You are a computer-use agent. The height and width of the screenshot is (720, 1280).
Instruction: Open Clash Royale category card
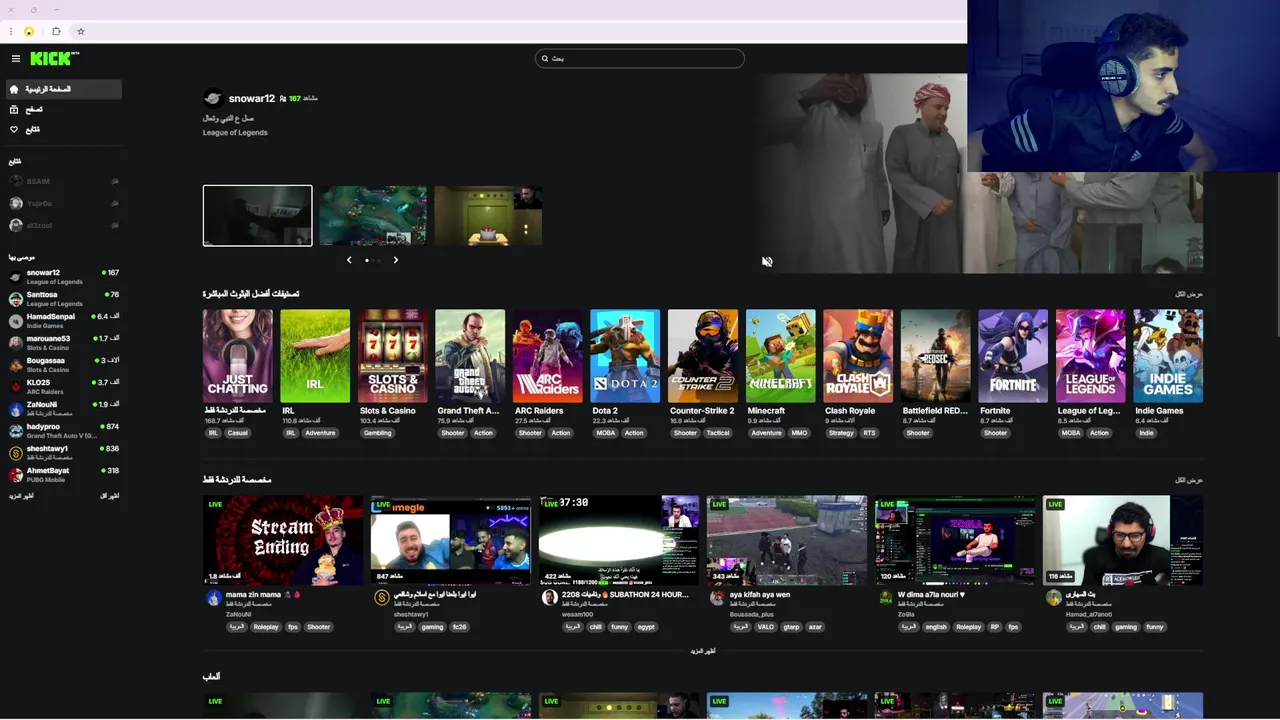click(858, 356)
